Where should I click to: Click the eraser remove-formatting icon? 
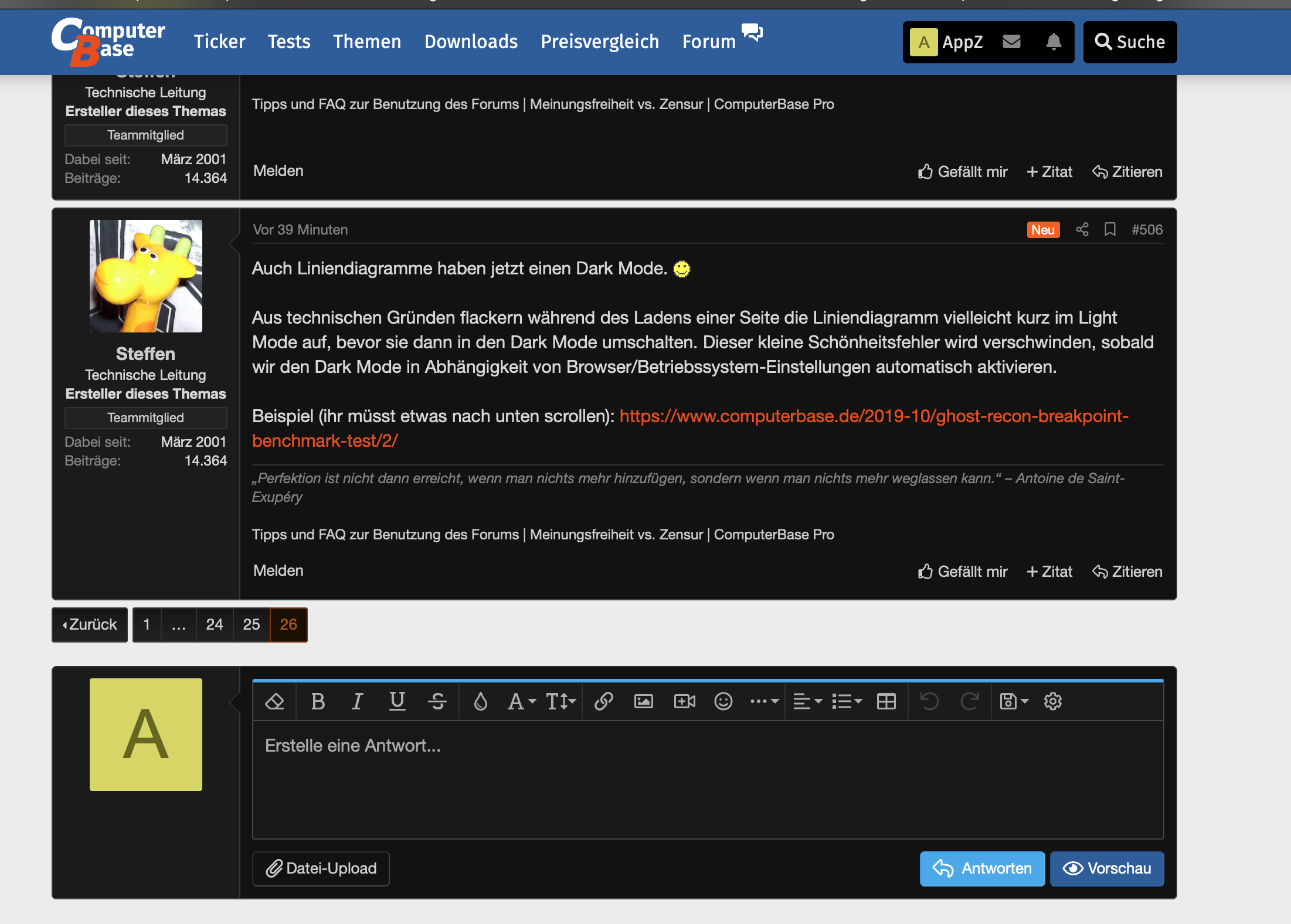click(x=274, y=701)
